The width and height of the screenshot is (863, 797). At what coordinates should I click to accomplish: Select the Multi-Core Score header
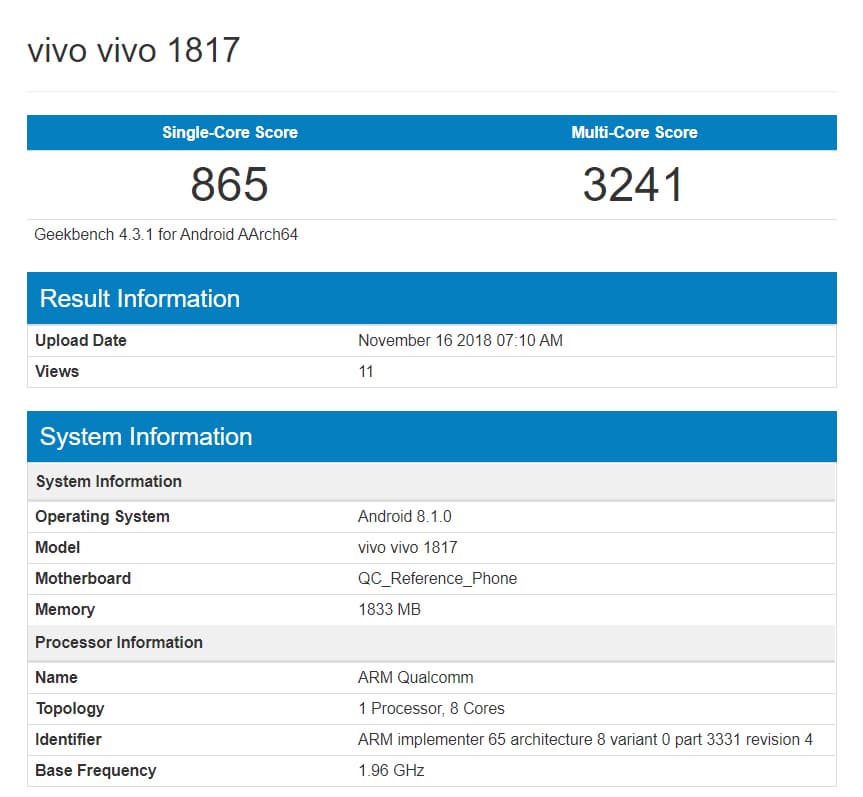(634, 132)
